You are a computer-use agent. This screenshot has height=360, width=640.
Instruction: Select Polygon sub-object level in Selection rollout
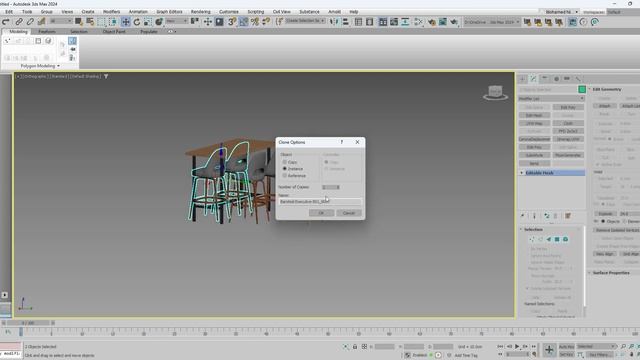pos(557,239)
